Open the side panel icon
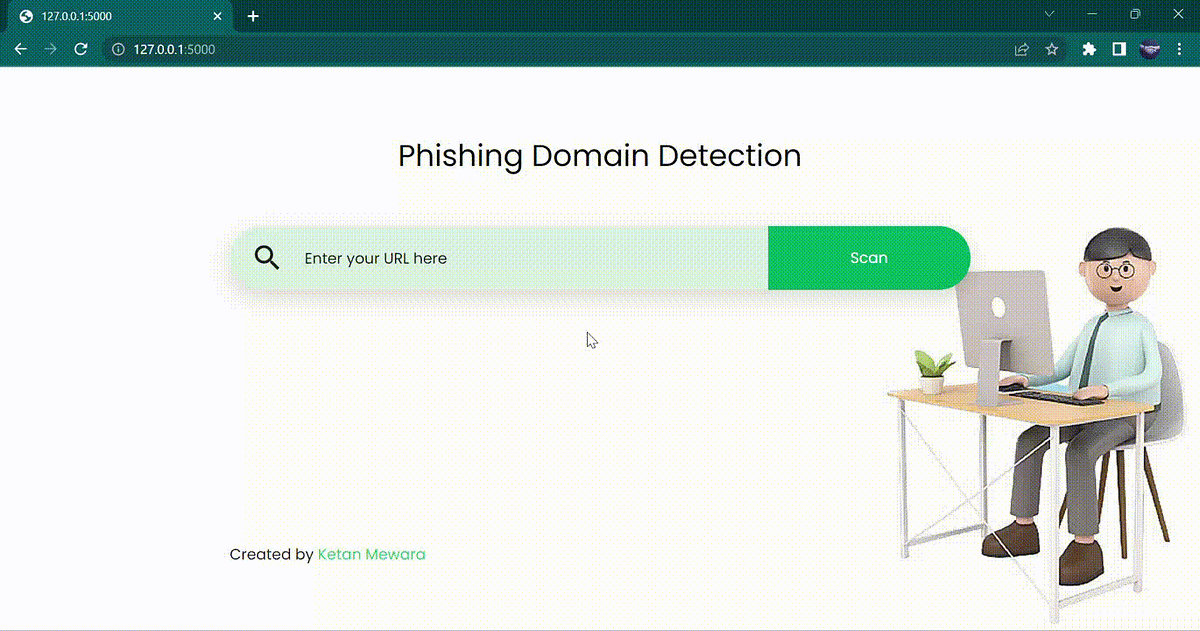Image resolution: width=1200 pixels, height=631 pixels. point(1118,48)
